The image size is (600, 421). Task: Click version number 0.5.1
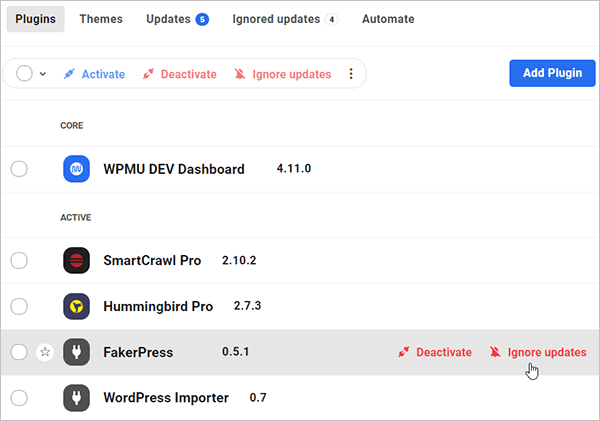pyautogui.click(x=235, y=352)
